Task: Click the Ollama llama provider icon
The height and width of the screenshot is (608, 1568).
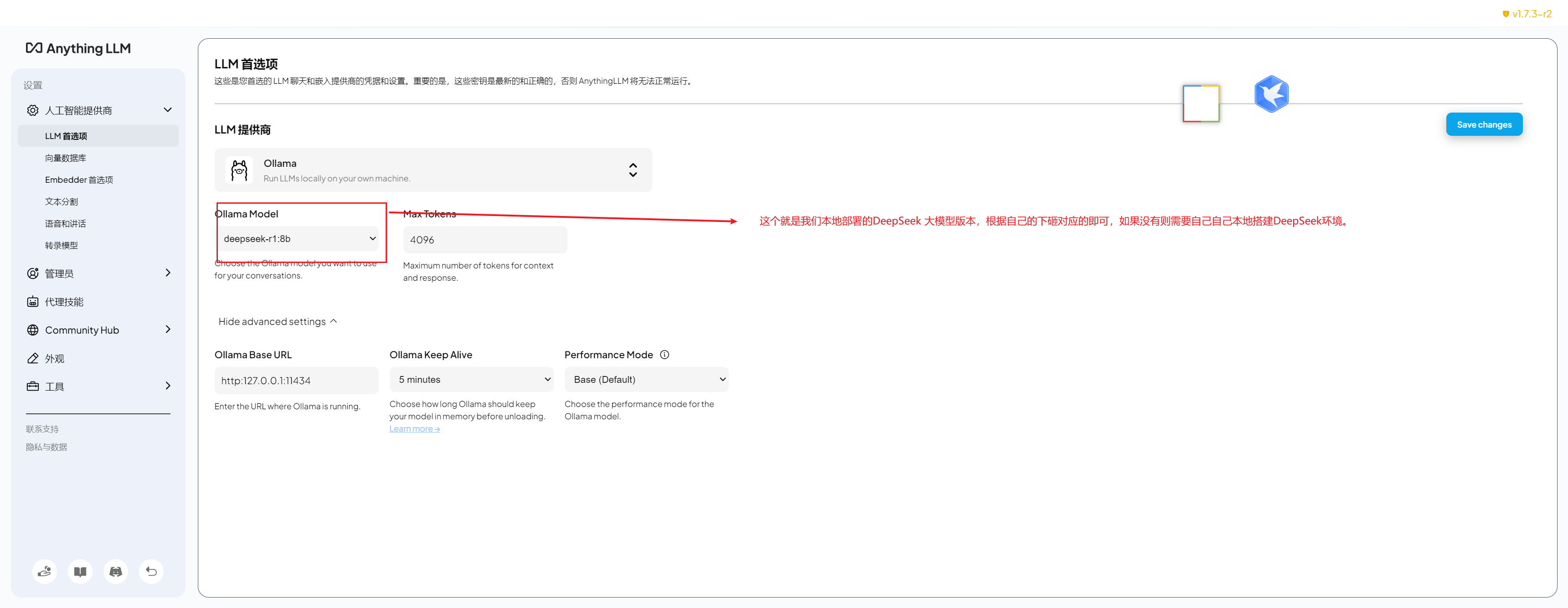Action: coord(239,170)
